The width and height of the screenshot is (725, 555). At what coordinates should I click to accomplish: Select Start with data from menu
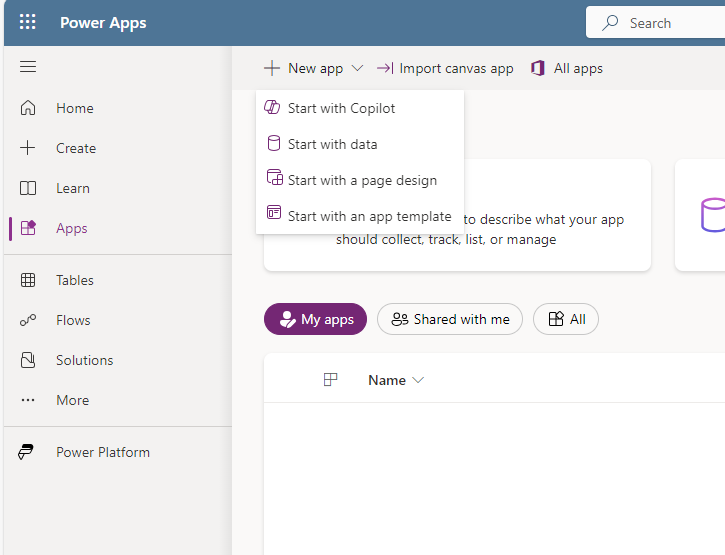pyautogui.click(x=332, y=144)
